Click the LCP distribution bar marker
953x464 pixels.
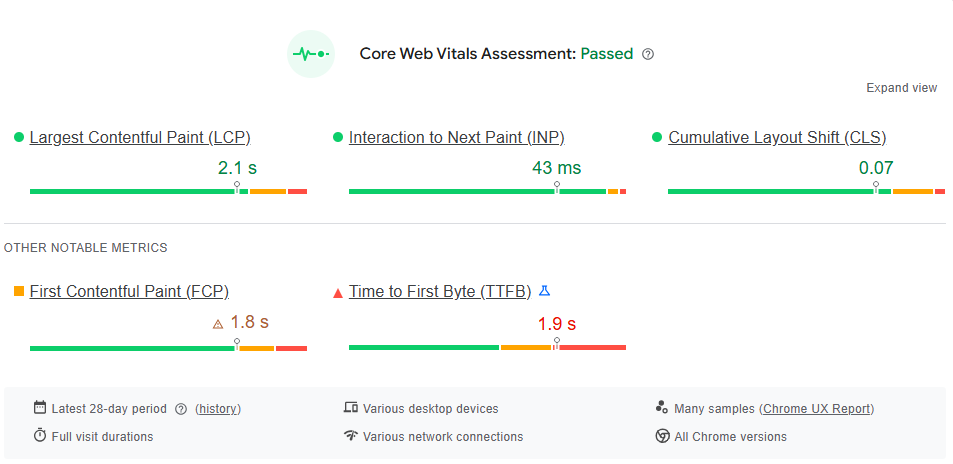pyautogui.click(x=237, y=187)
